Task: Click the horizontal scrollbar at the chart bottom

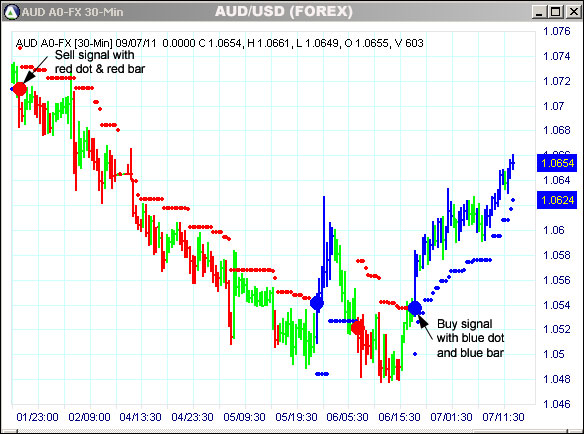Action: 292,431
